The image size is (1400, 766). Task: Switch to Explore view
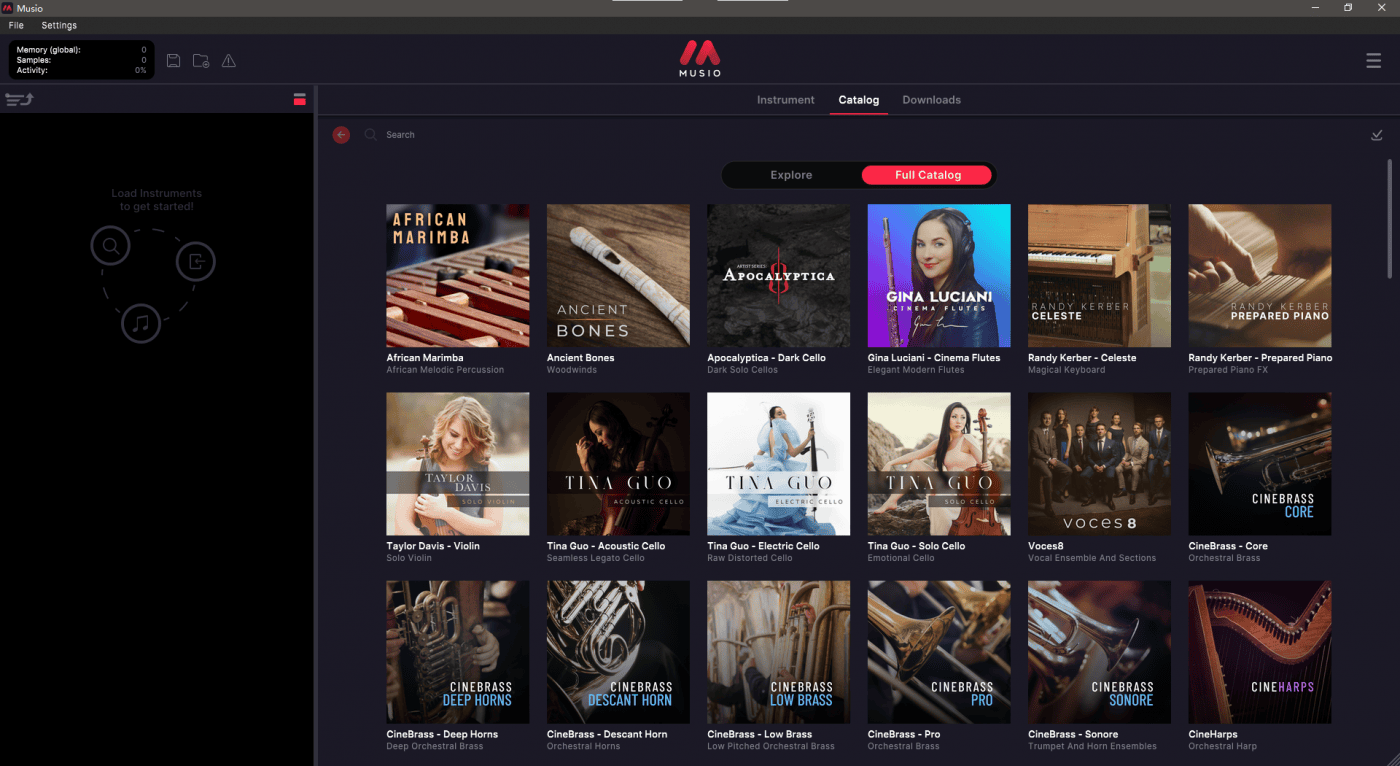[x=791, y=175]
